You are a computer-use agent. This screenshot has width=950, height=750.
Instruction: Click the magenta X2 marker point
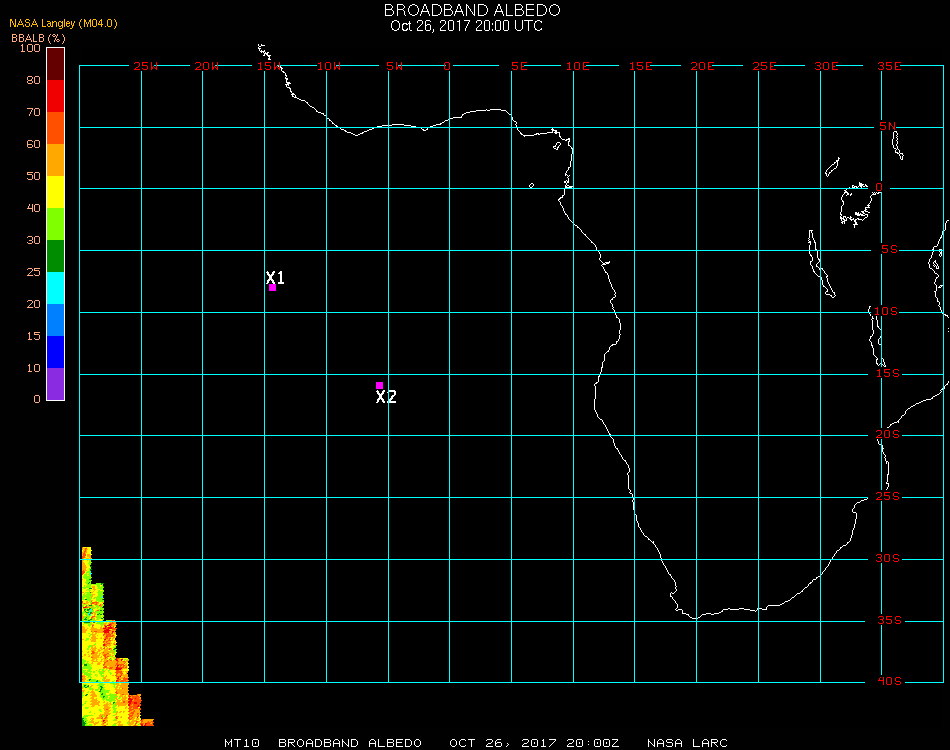pos(379,385)
